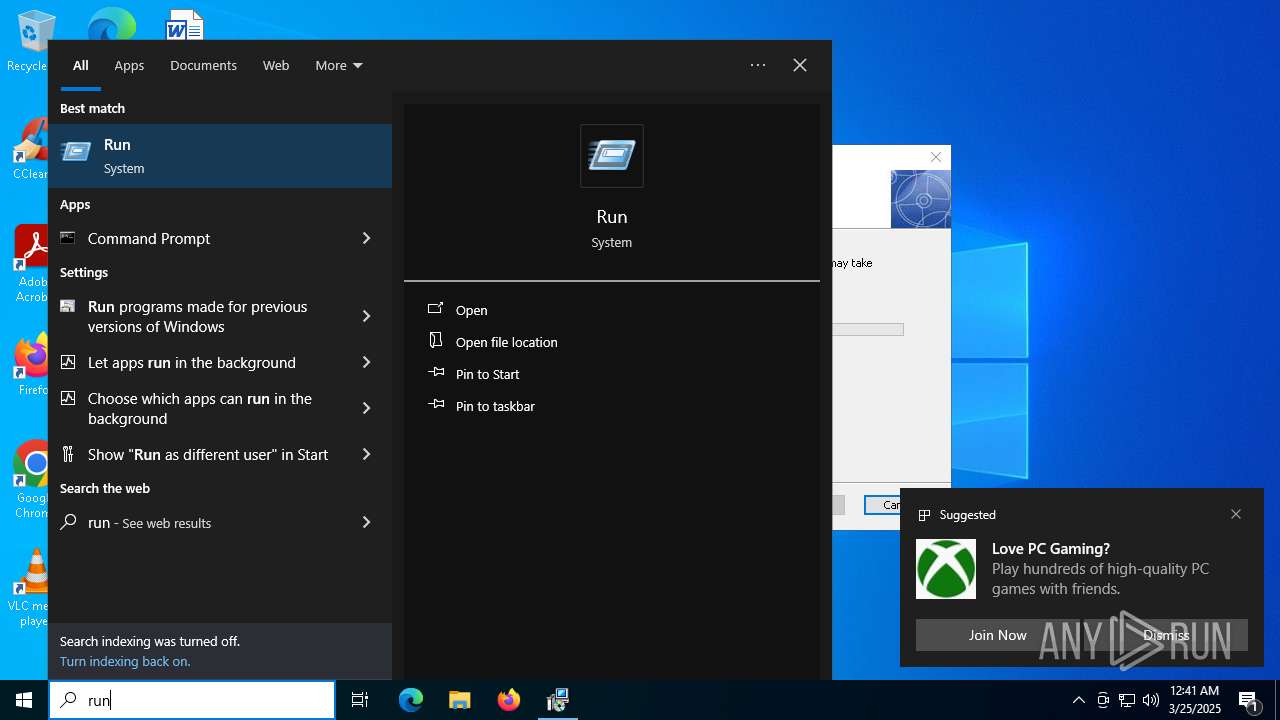Click the large Run app icon in preview

[612, 156]
